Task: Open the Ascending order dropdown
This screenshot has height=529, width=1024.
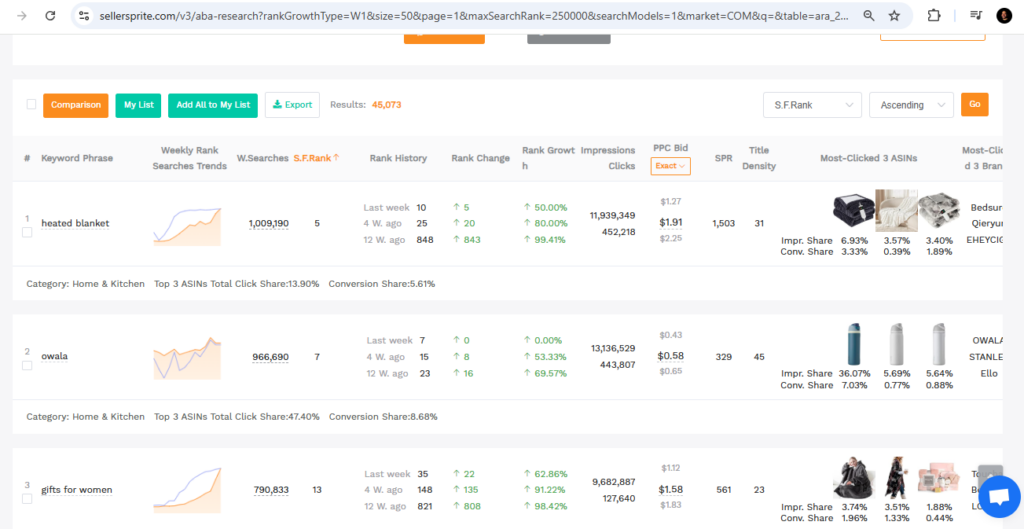Action: 911,105
